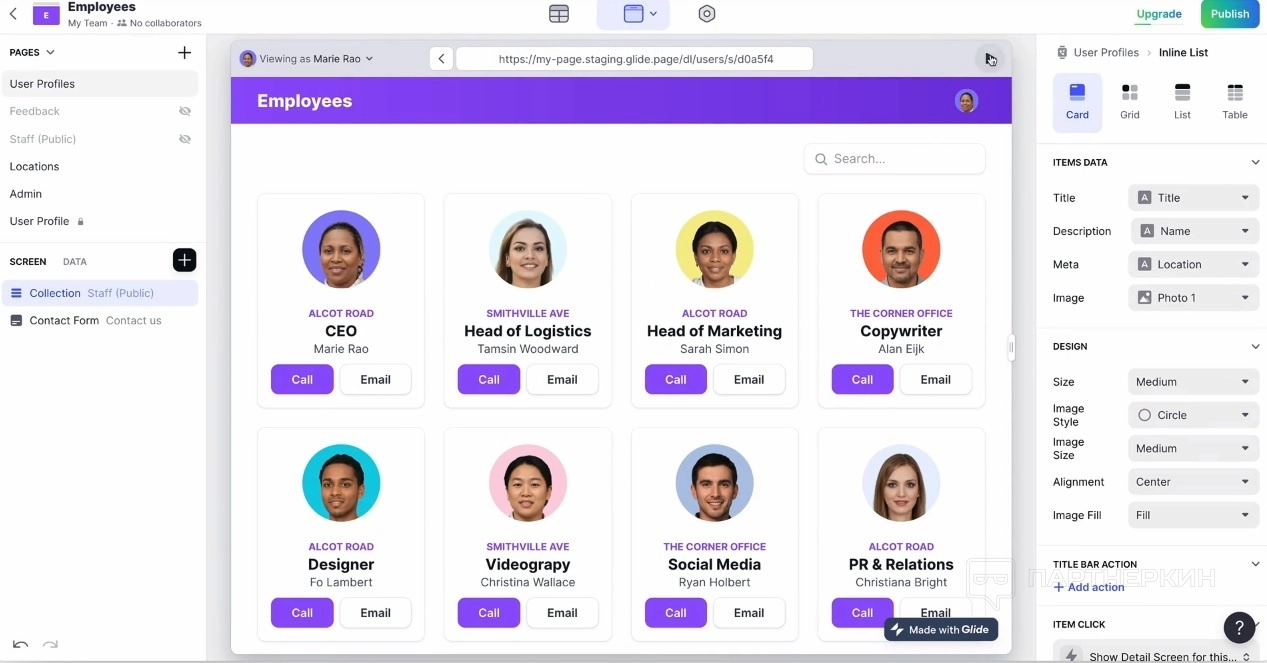Screen dimensions: 1267x663
Task: Open Image Style Circle dropdown
Action: tap(1193, 415)
